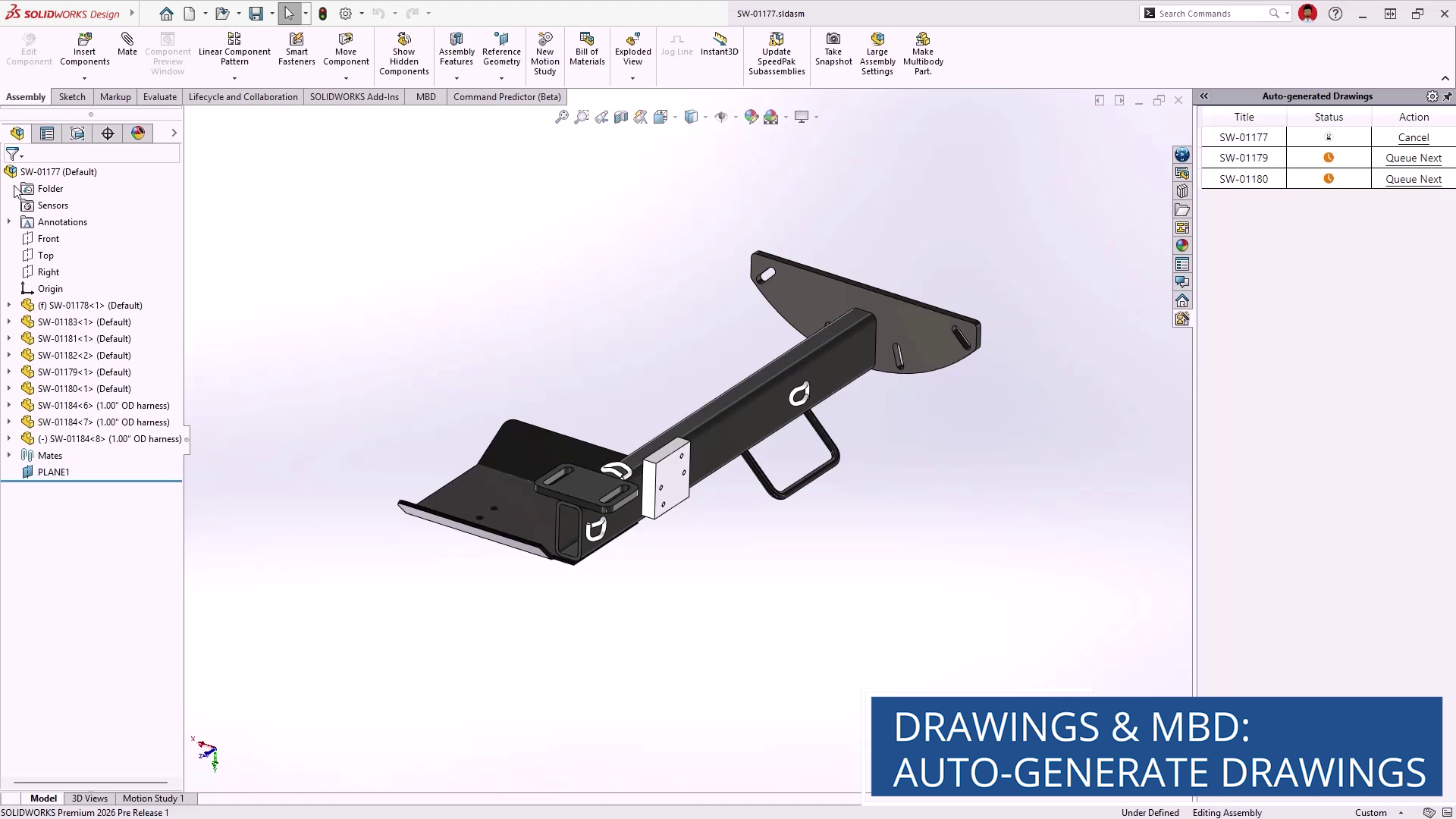1456x819 pixels.
Task: Pin the Auto-generated Drawings panel
Action: [1448, 96]
